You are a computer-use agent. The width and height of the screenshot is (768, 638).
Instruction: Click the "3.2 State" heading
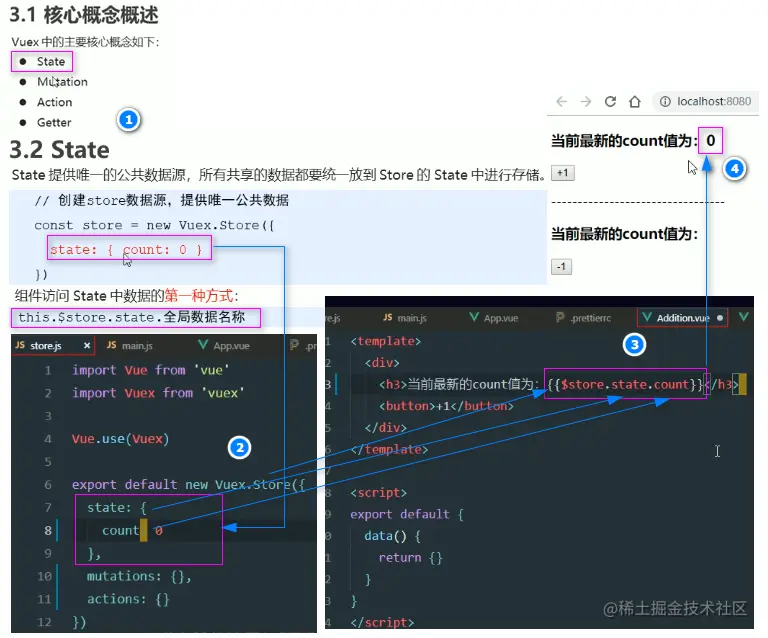coord(59,150)
